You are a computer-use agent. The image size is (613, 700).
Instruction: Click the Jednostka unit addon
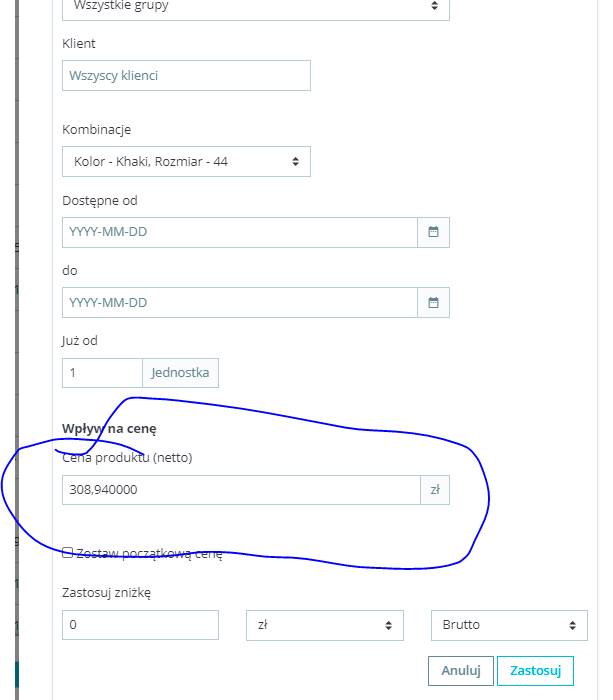tap(180, 372)
